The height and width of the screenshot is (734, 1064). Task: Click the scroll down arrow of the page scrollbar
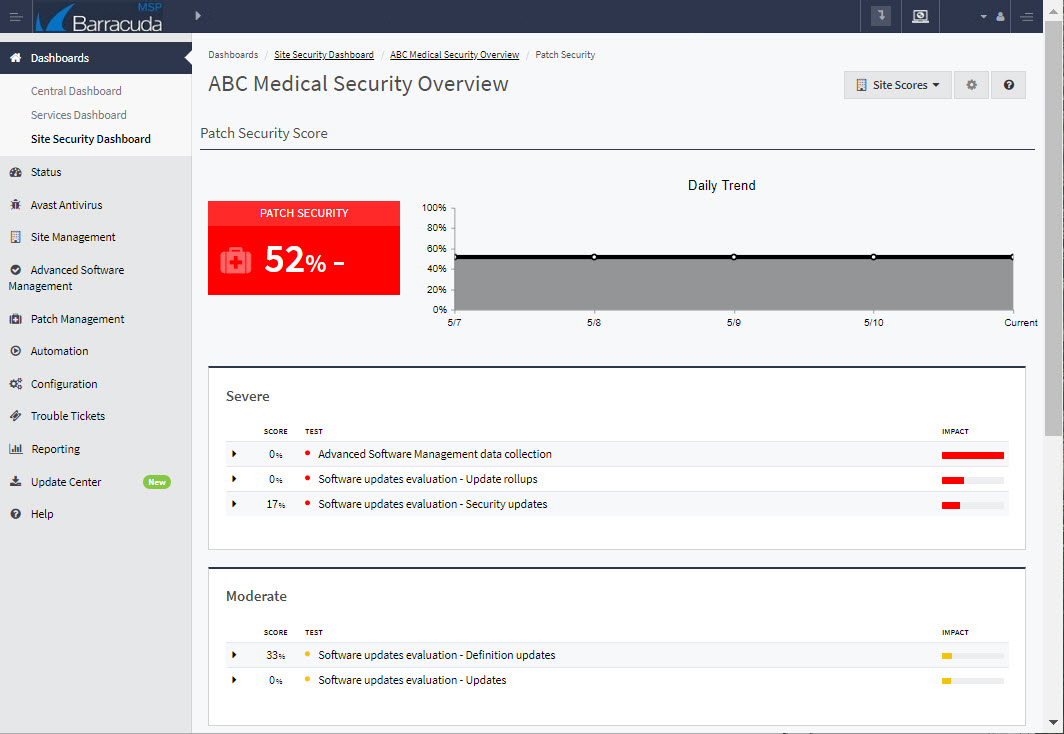(x=1053, y=722)
